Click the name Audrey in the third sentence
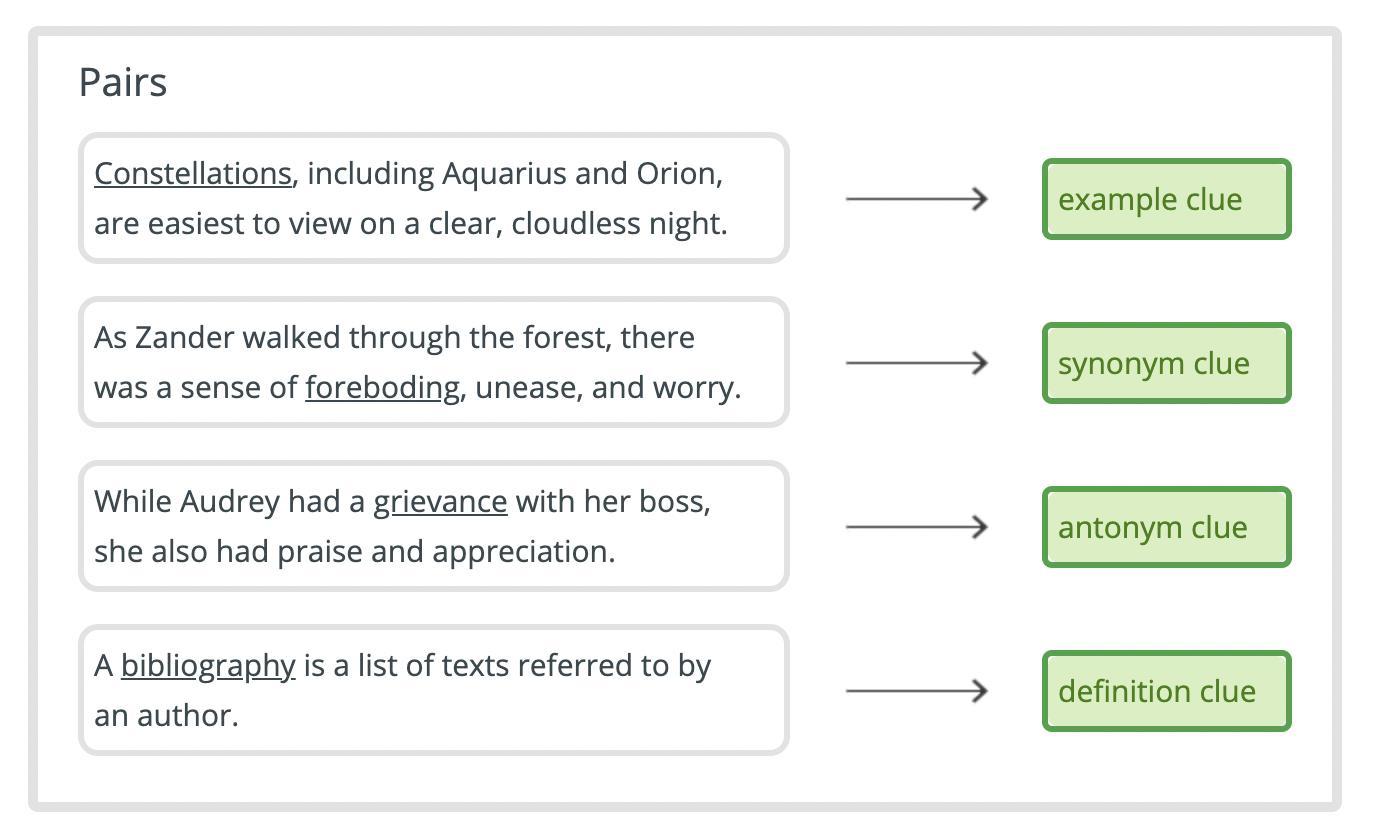The image size is (1378, 830). click(x=229, y=502)
